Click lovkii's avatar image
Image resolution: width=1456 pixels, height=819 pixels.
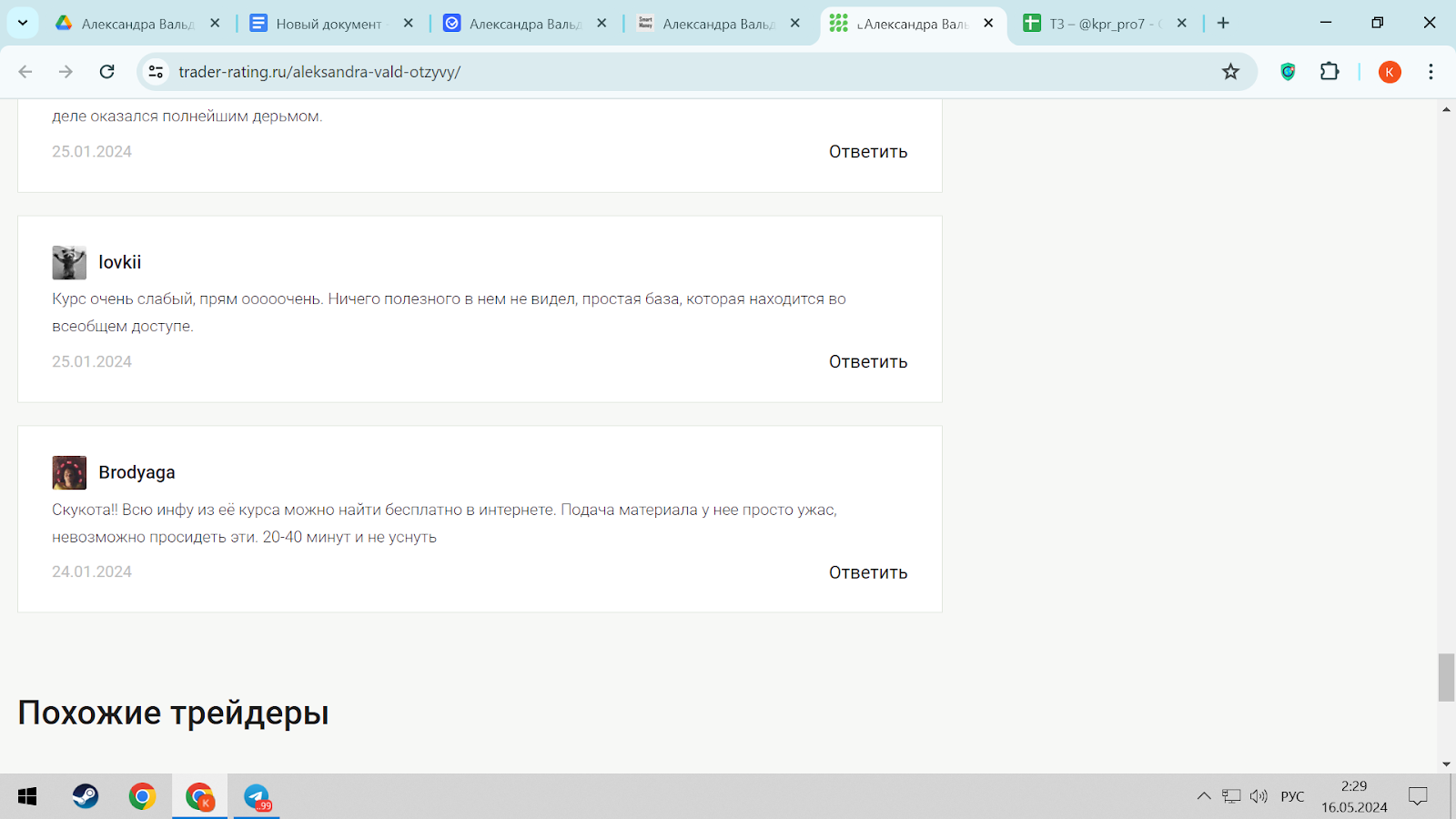pos(69,262)
